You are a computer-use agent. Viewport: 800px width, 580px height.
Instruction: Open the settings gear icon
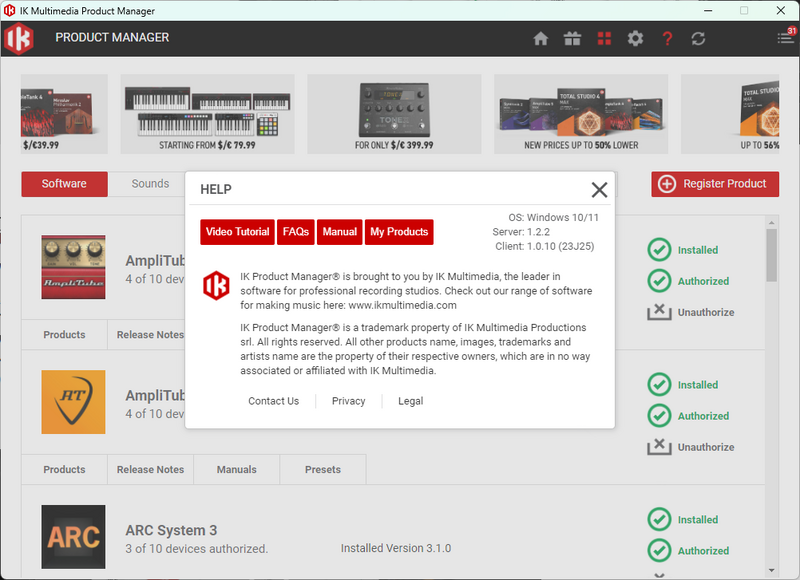click(635, 38)
